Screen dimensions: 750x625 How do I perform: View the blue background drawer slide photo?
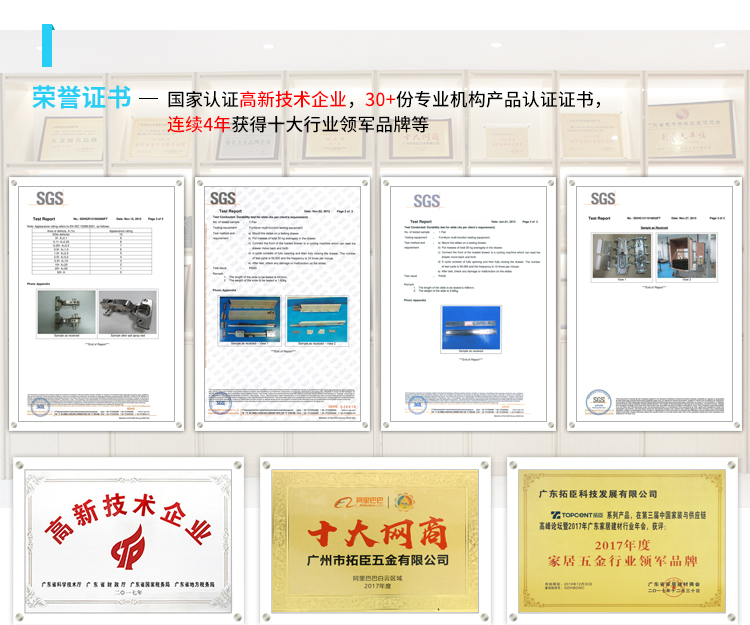[x=471, y=328]
